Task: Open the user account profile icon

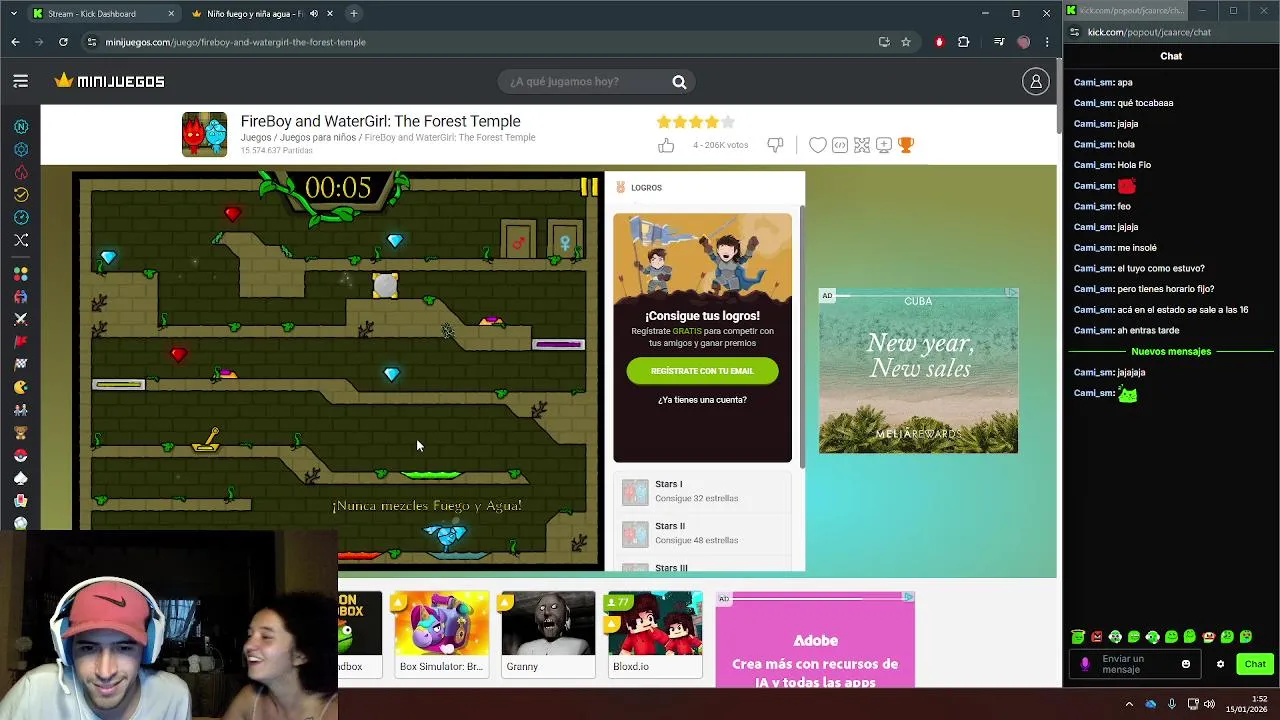Action: pyautogui.click(x=1036, y=82)
